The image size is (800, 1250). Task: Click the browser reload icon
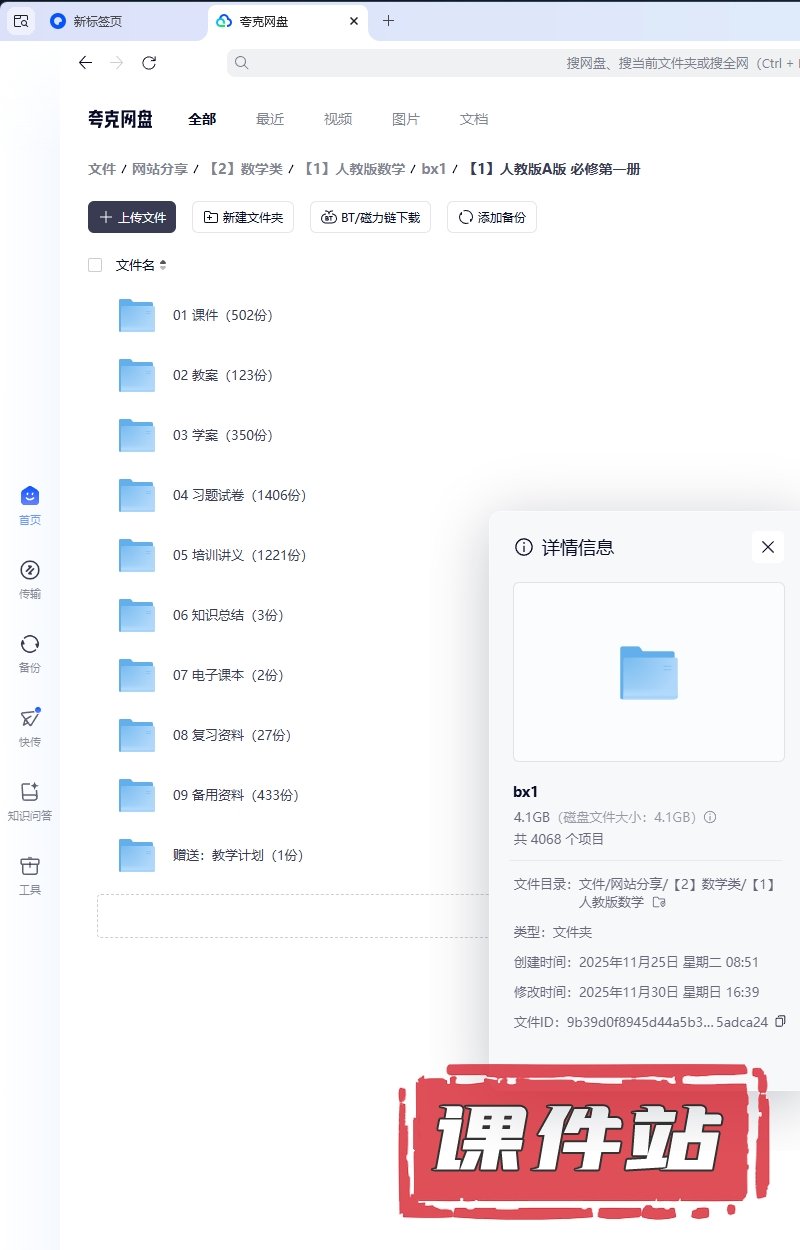click(149, 63)
